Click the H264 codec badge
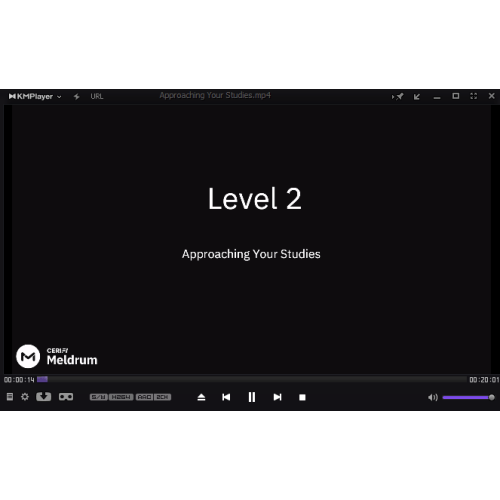This screenshot has width=500, height=500. pos(121,397)
